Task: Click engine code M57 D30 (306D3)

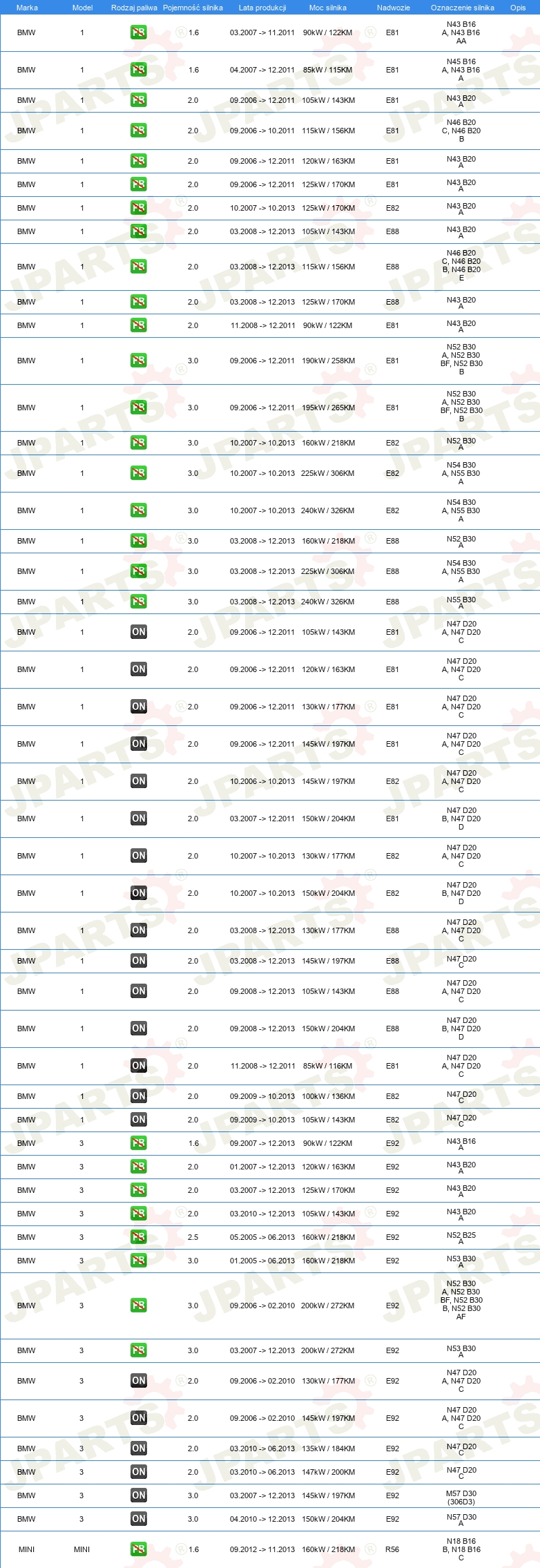Action: coord(461,1498)
